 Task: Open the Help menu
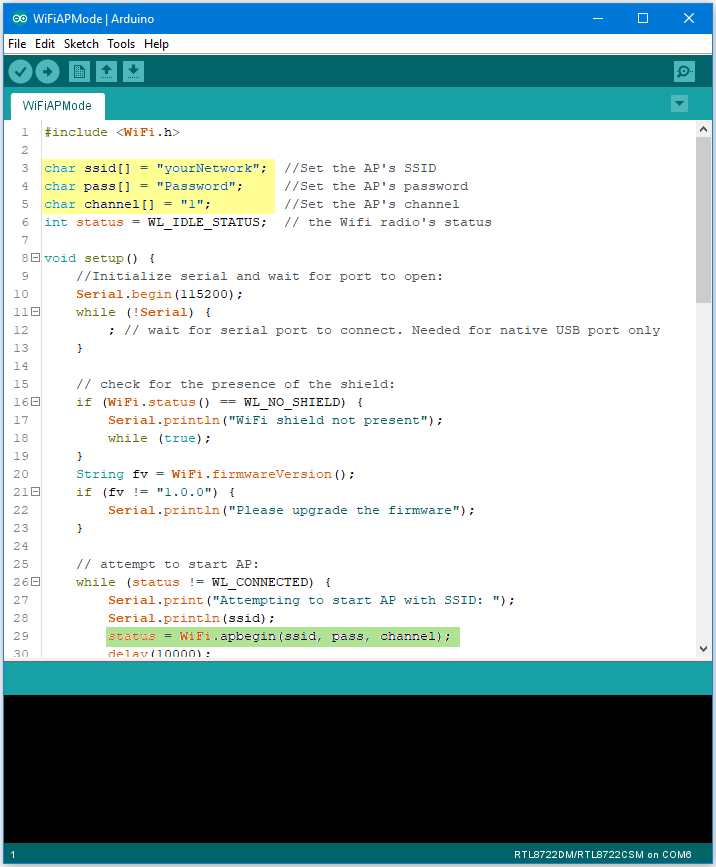[156, 44]
